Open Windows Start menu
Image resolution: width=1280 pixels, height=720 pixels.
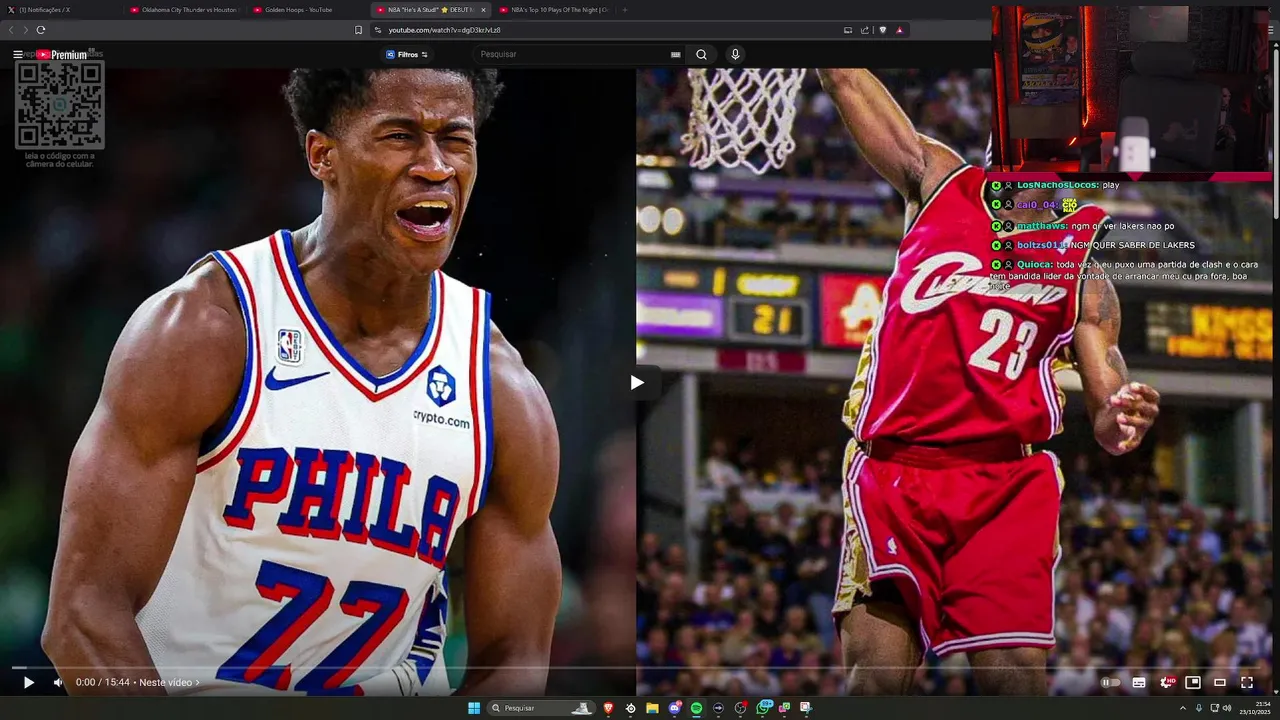coord(474,708)
